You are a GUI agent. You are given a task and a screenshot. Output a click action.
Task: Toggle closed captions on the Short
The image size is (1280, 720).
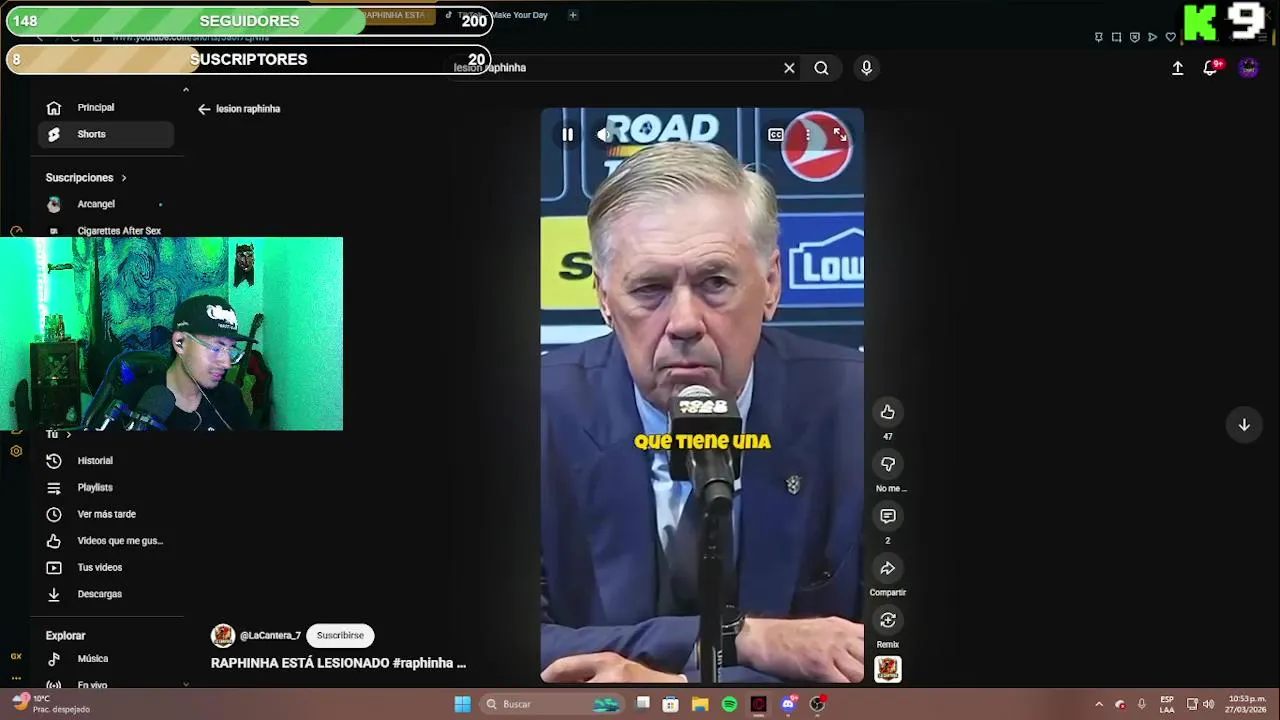775,134
